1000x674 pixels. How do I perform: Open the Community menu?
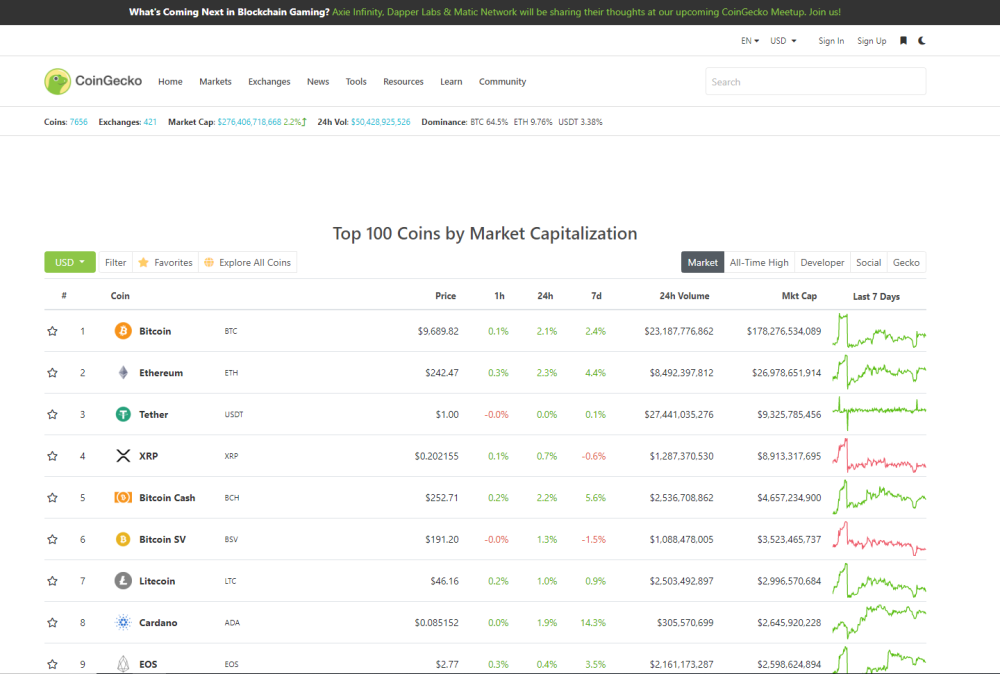coord(503,82)
